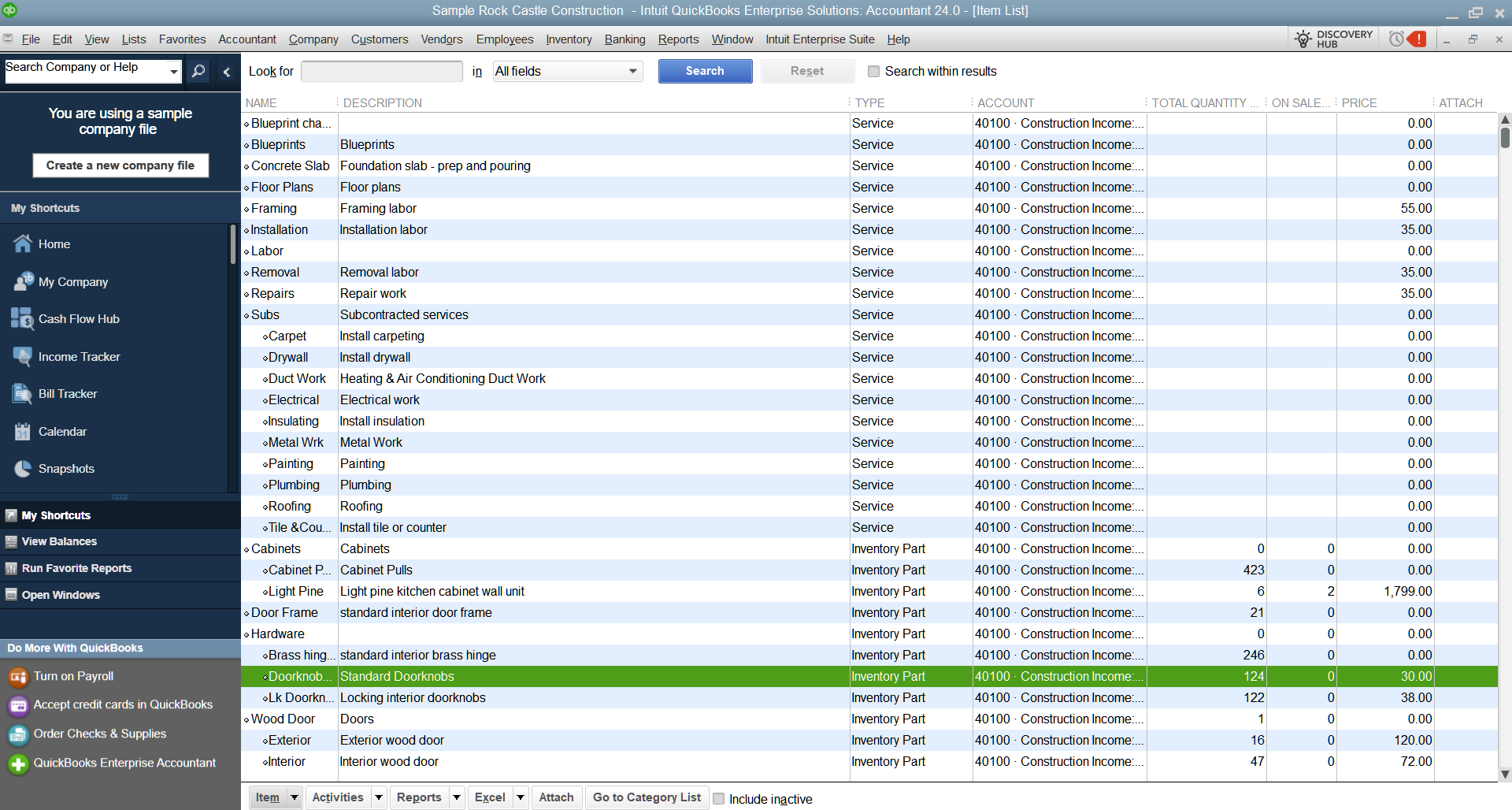Click item list vertical scrollbar down arrow
This screenshot has width=1512, height=810.
click(1505, 775)
